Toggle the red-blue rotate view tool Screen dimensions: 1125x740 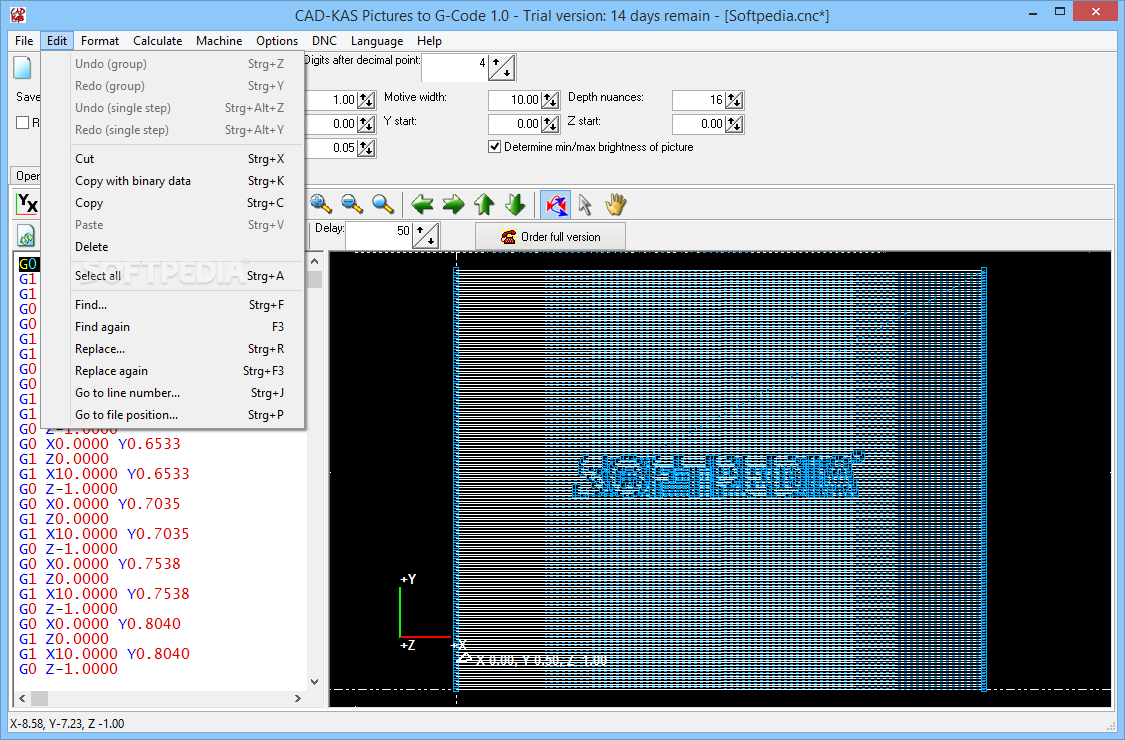pos(555,205)
